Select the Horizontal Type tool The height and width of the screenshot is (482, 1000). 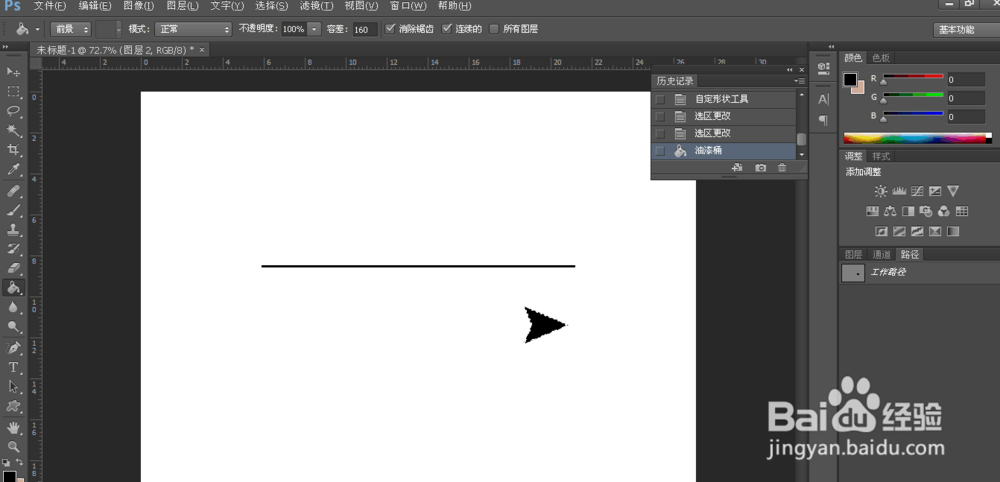[13, 368]
